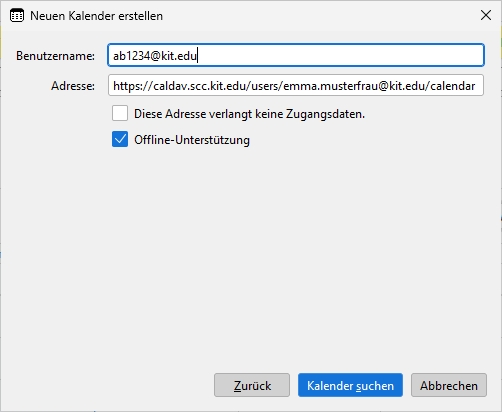The width and height of the screenshot is (502, 412).
Task: Place cursor on 'calendar' at address end
Action: [x=453, y=86]
